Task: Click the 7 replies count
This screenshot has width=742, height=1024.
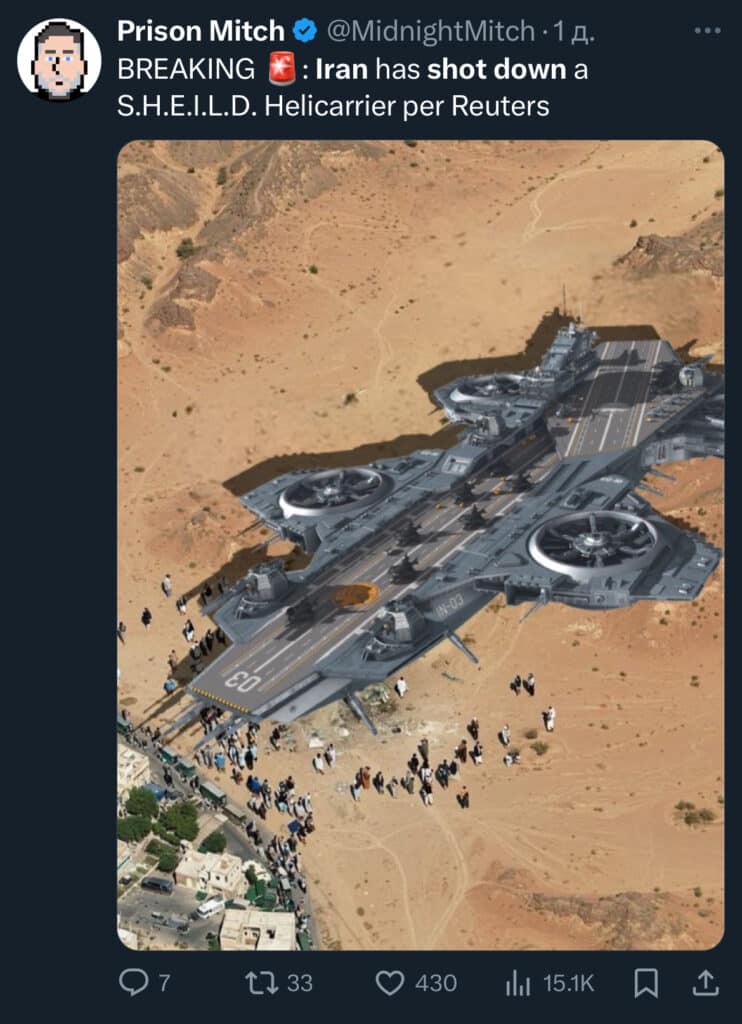Action: click(x=165, y=983)
